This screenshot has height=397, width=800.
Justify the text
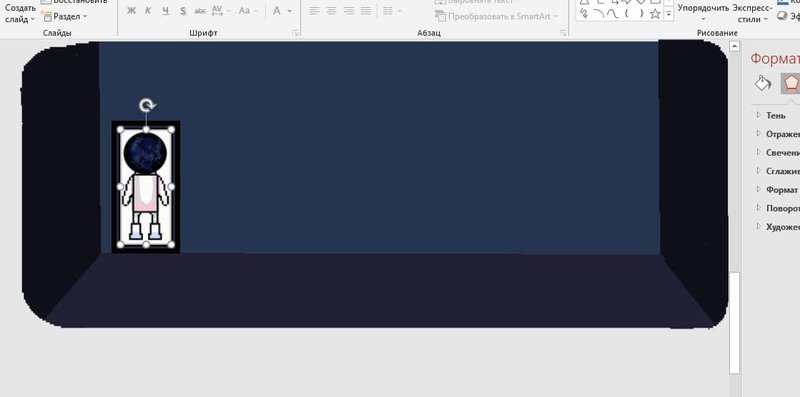pos(366,11)
